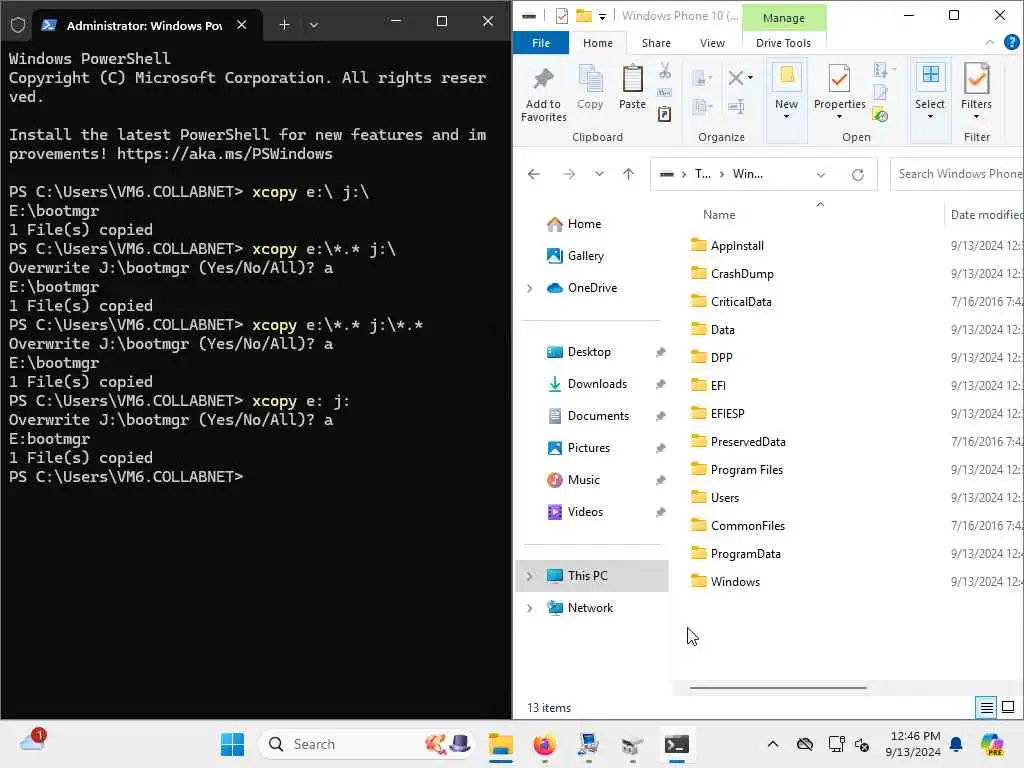Open Firefox from the taskbar
The height and width of the screenshot is (768, 1024).
point(543,744)
